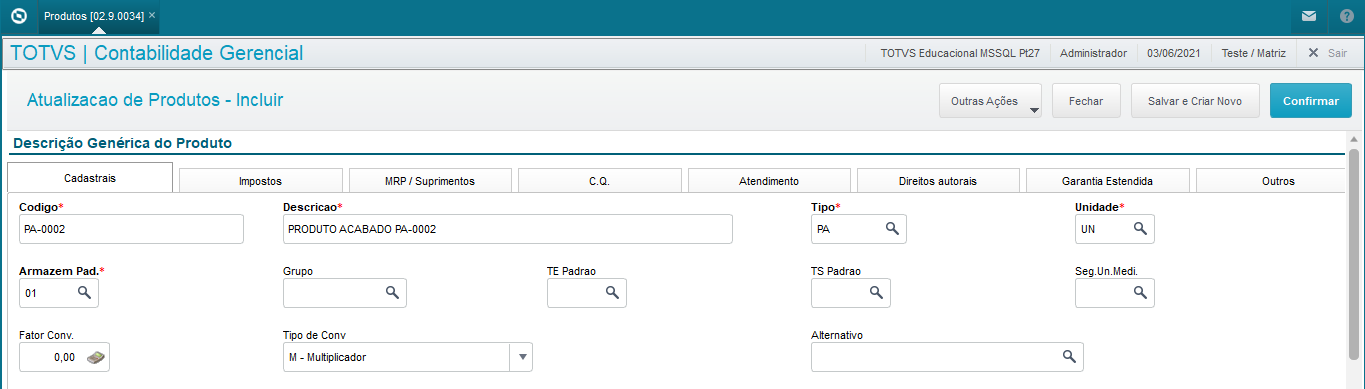The image size is (1365, 389).
Task: Close the Produtos [02.9.0034] tab
Action: pos(152,16)
